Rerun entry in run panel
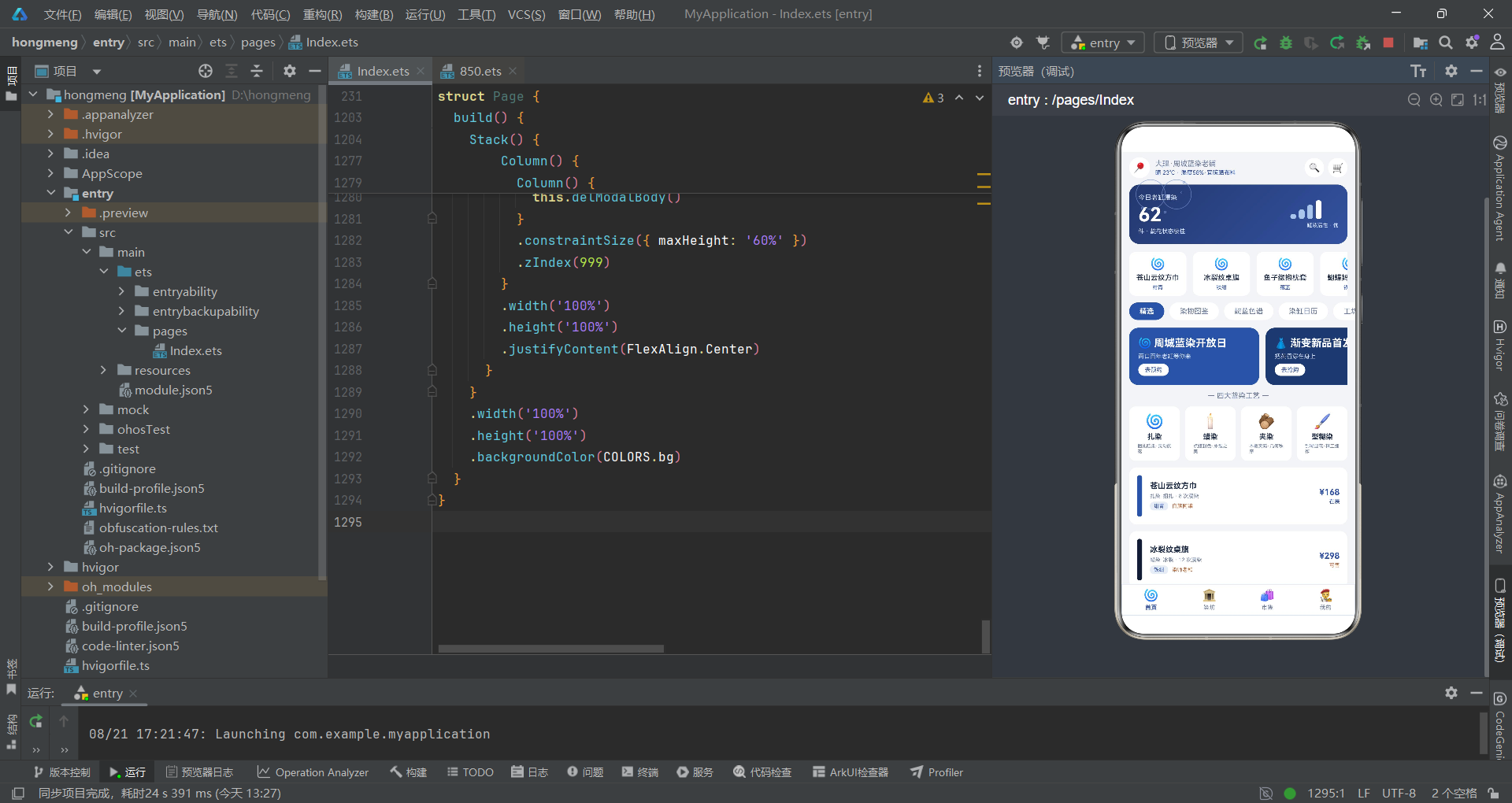Image resolution: width=1512 pixels, height=803 pixels. point(36,721)
